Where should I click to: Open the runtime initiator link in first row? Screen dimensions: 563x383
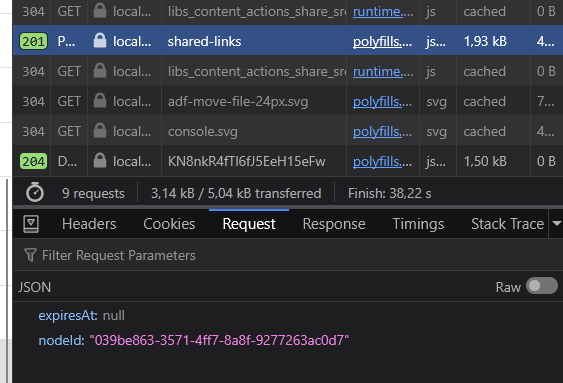point(383,11)
